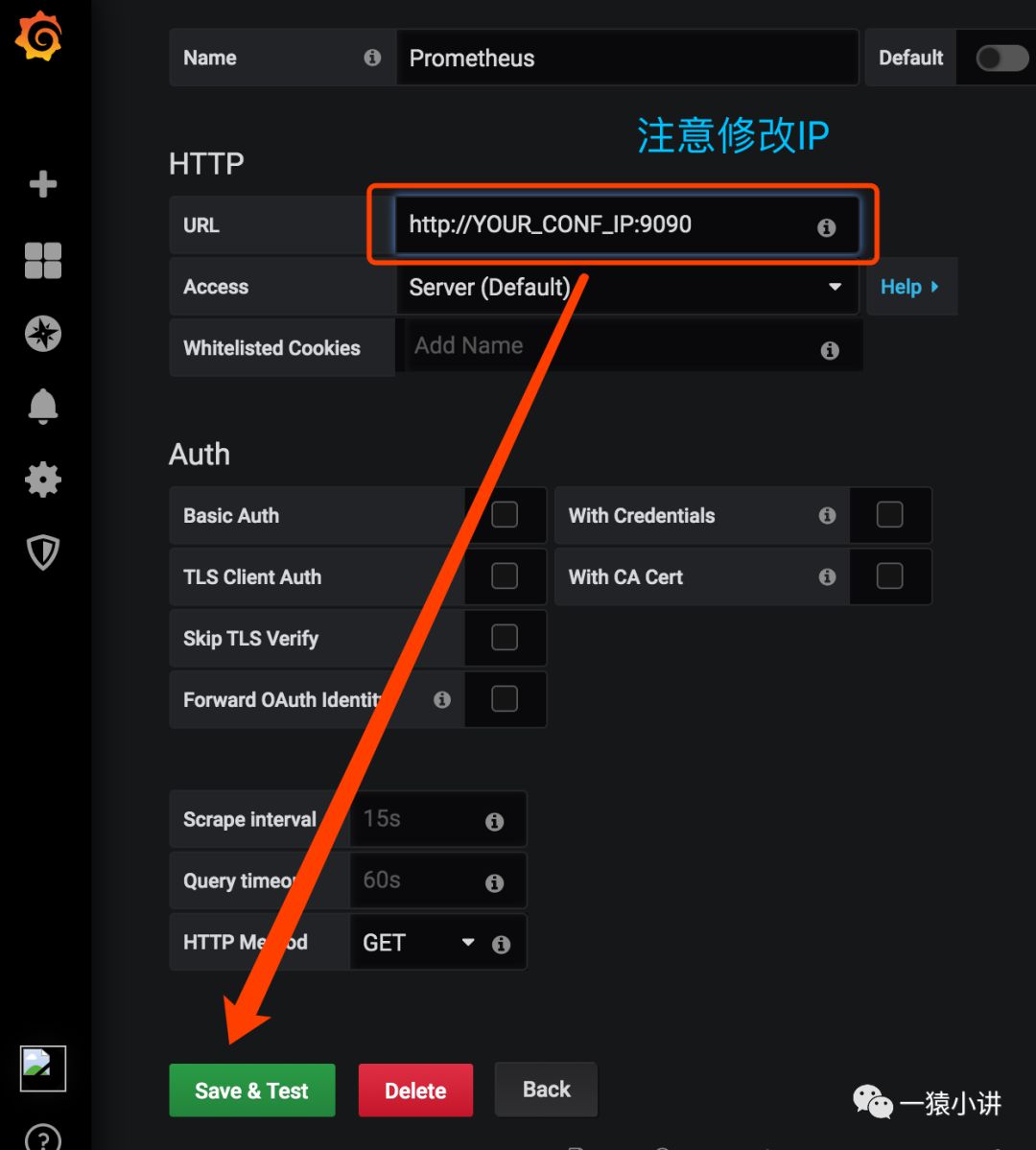Click the Back button

pyautogui.click(x=546, y=1090)
